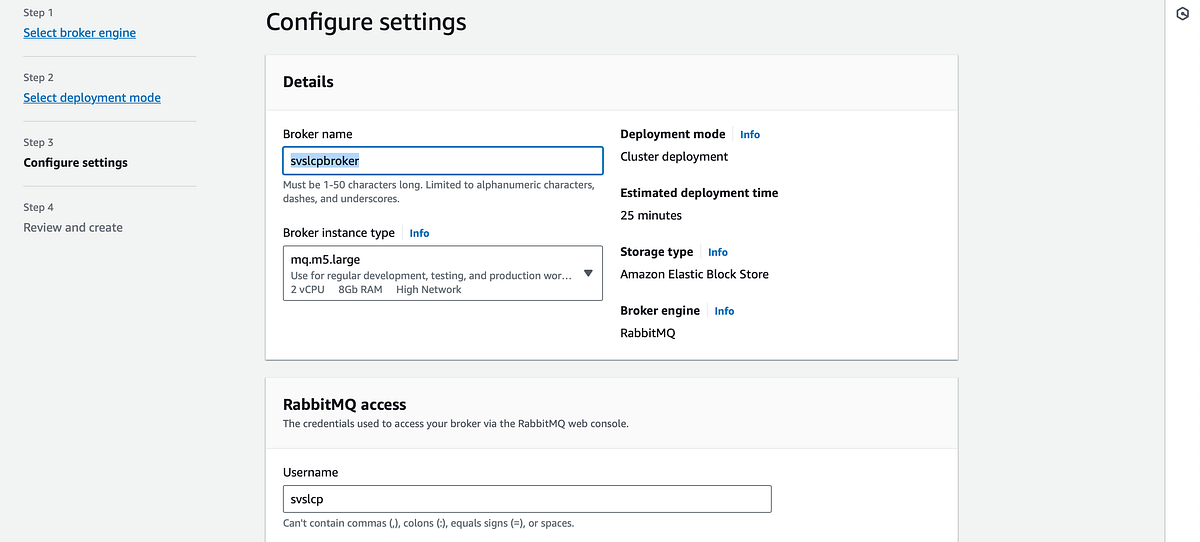1200x542 pixels.
Task: Click the 'Step 4' label
Action: coord(39,208)
